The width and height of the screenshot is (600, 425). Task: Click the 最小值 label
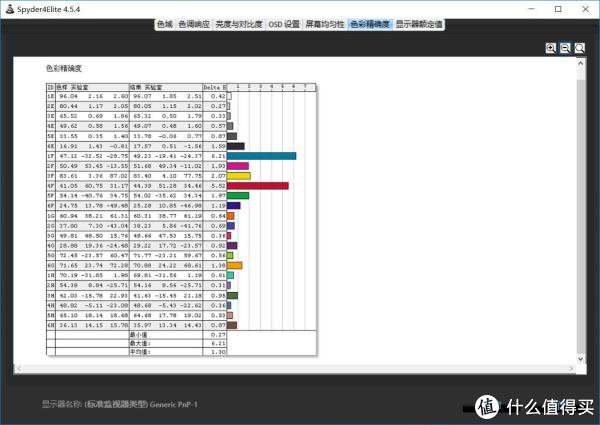click(x=139, y=335)
